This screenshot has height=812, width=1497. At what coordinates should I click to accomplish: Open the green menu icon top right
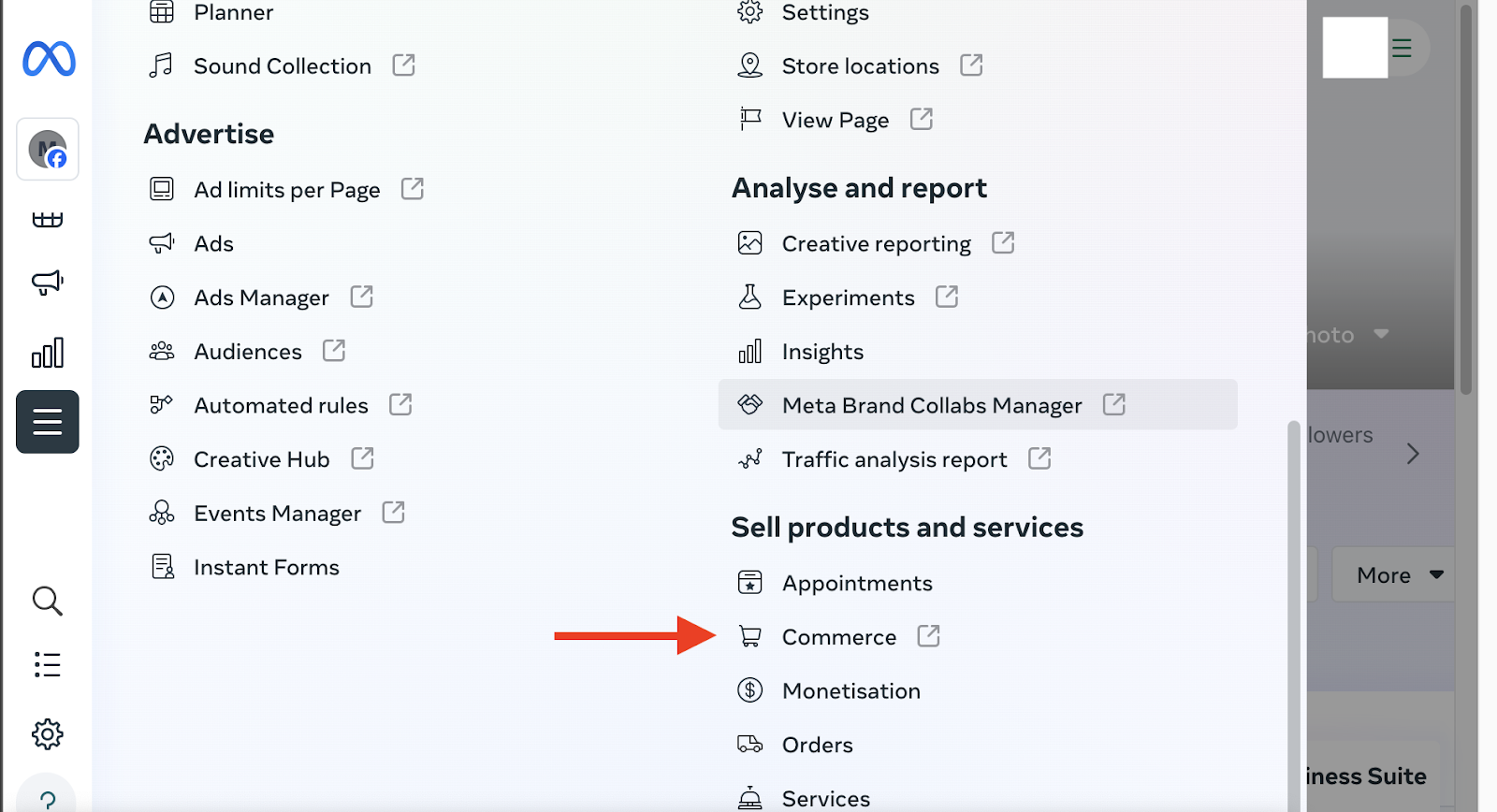1402,48
